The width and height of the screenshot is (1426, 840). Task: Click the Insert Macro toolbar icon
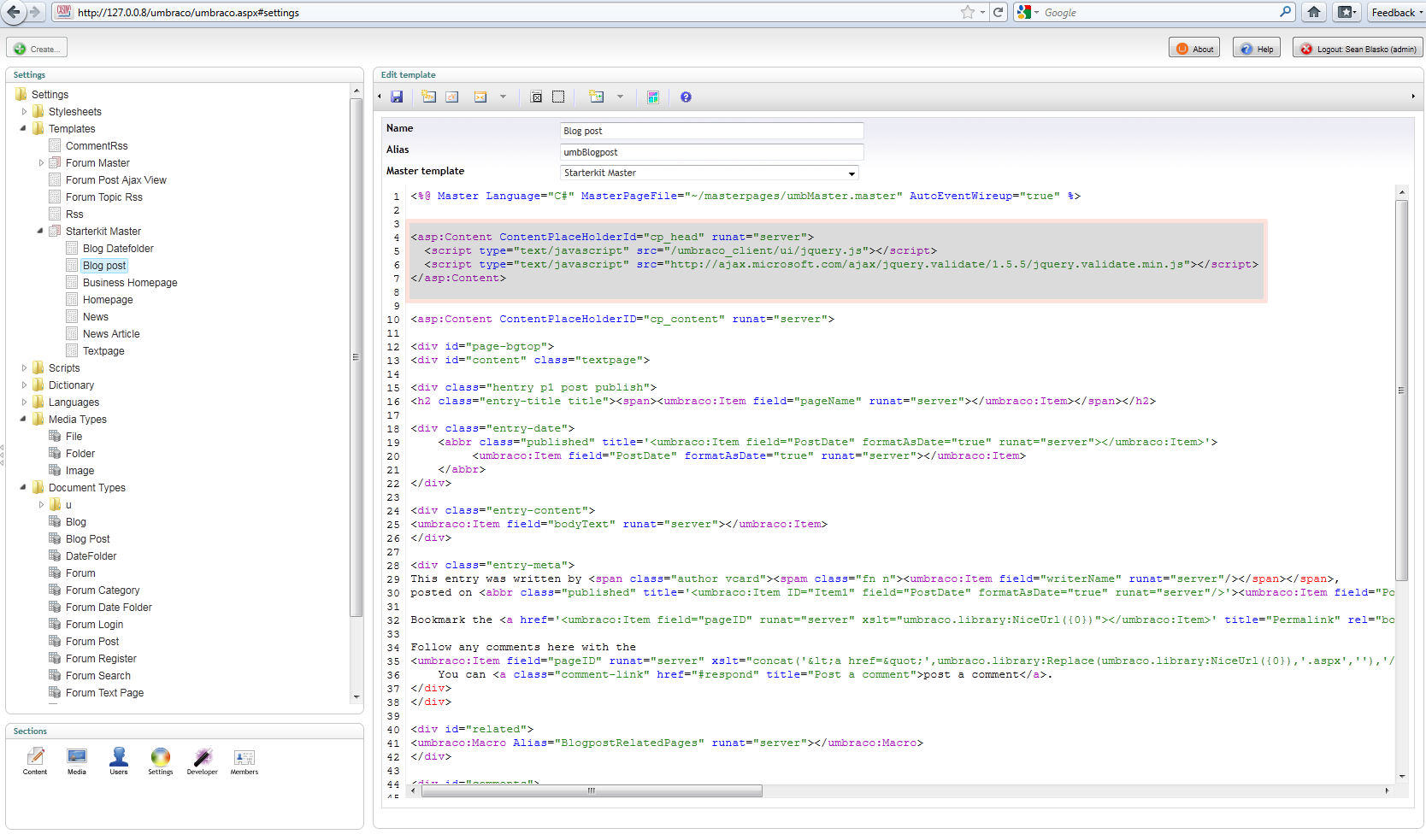pos(480,97)
